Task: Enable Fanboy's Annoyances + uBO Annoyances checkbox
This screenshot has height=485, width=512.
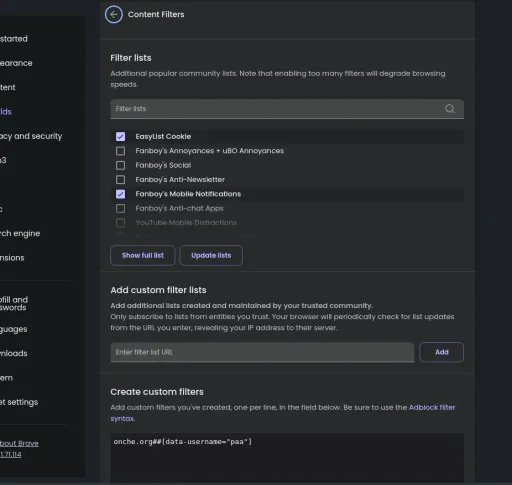Action: [120, 151]
